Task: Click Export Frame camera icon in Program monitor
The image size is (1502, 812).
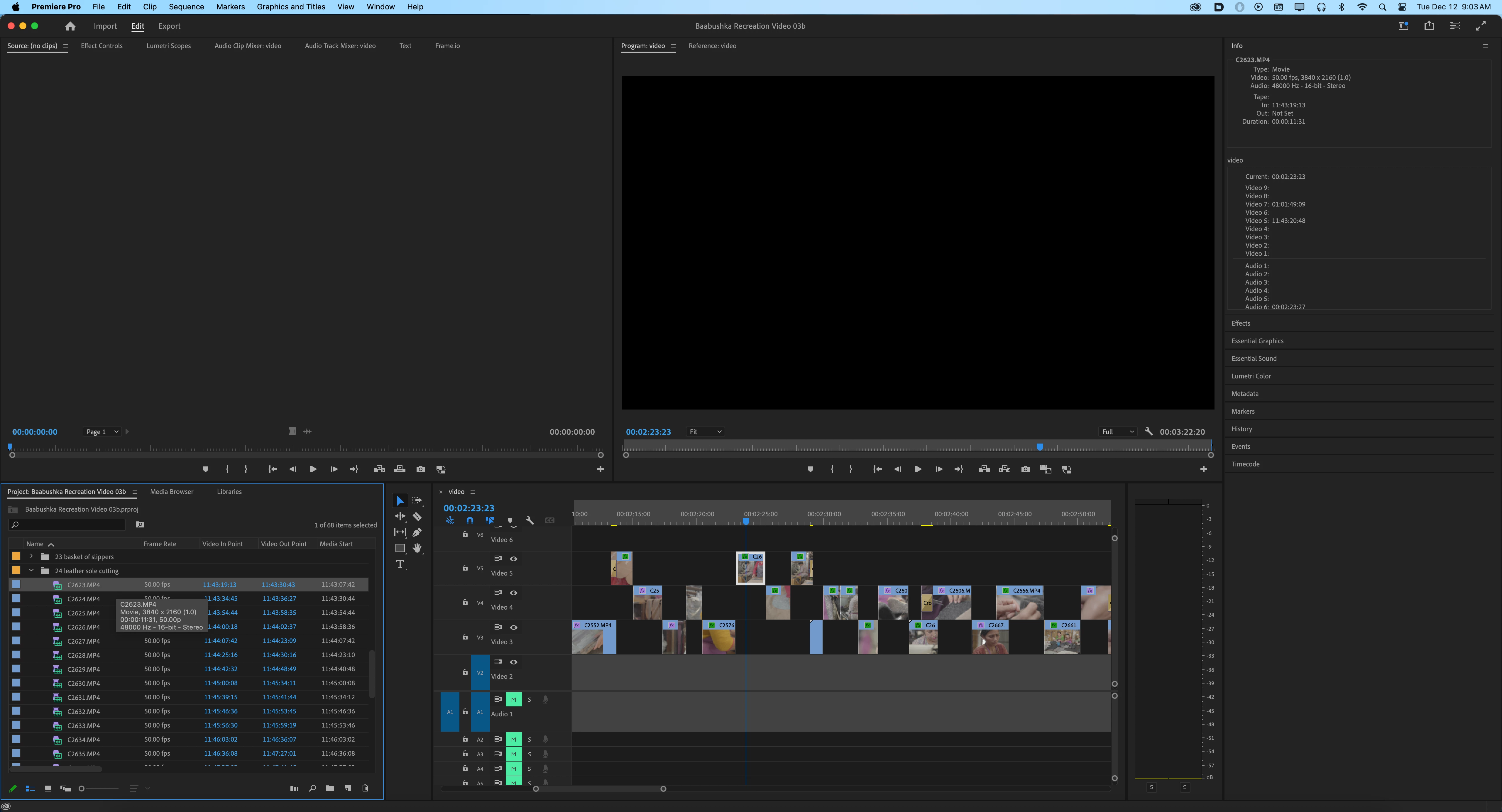Action: [1025, 469]
